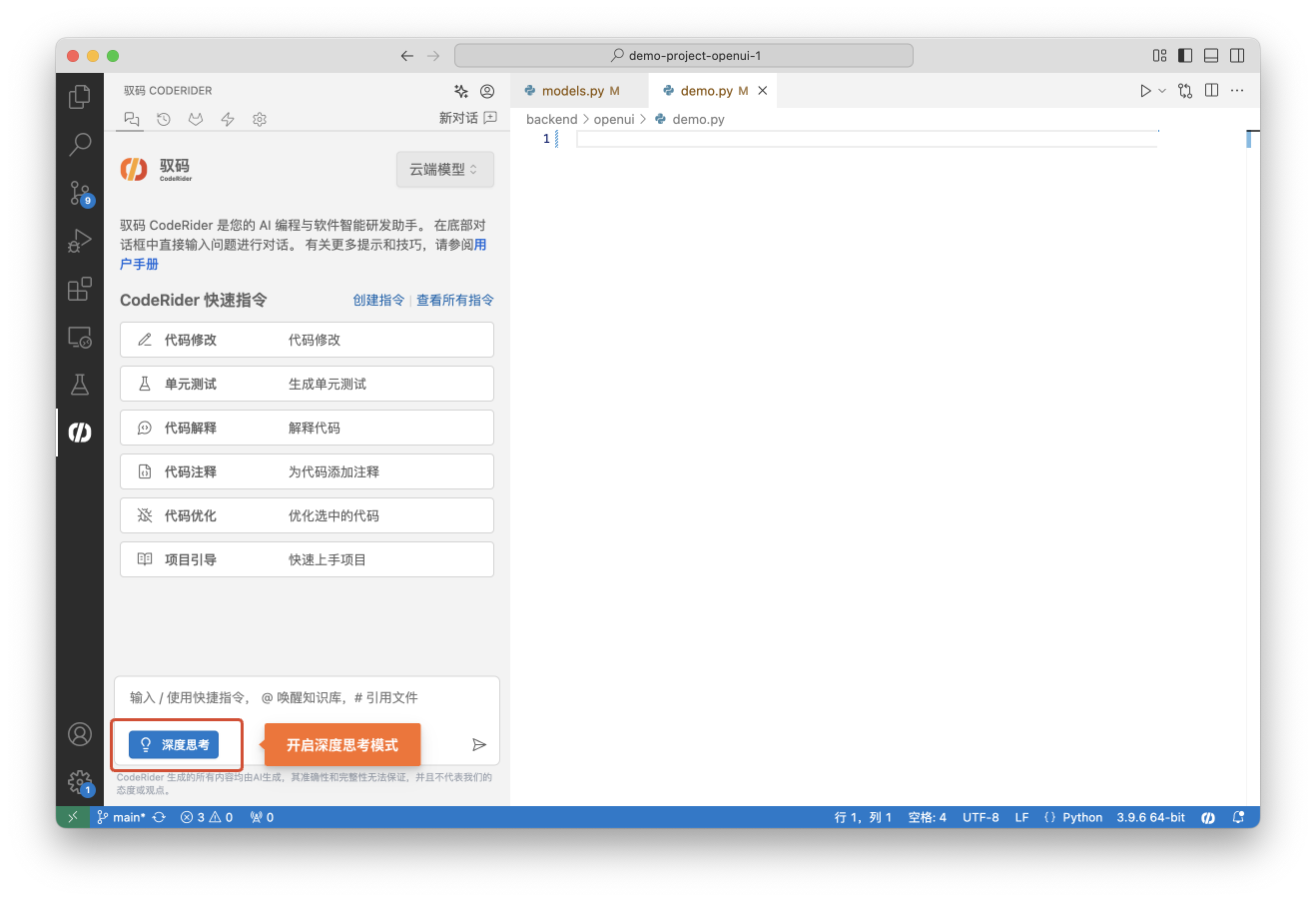The width and height of the screenshot is (1316, 902).
Task: Open the demo-project-openui-1 command center
Action: click(x=684, y=56)
